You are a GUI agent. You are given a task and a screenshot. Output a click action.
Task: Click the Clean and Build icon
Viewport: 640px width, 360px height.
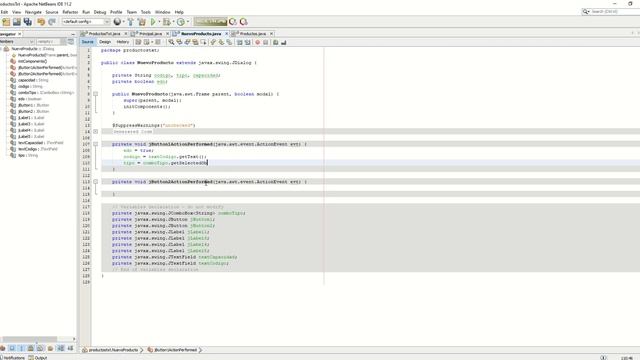pos(142,22)
